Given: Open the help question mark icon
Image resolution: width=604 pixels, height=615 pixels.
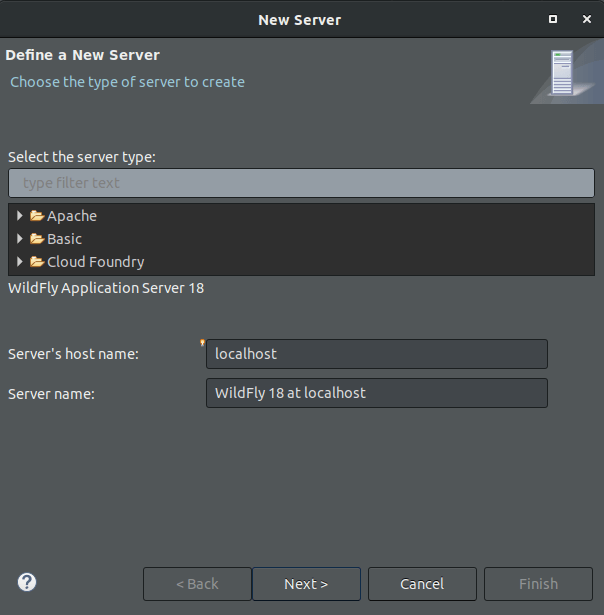Looking at the screenshot, I should (x=27, y=582).
